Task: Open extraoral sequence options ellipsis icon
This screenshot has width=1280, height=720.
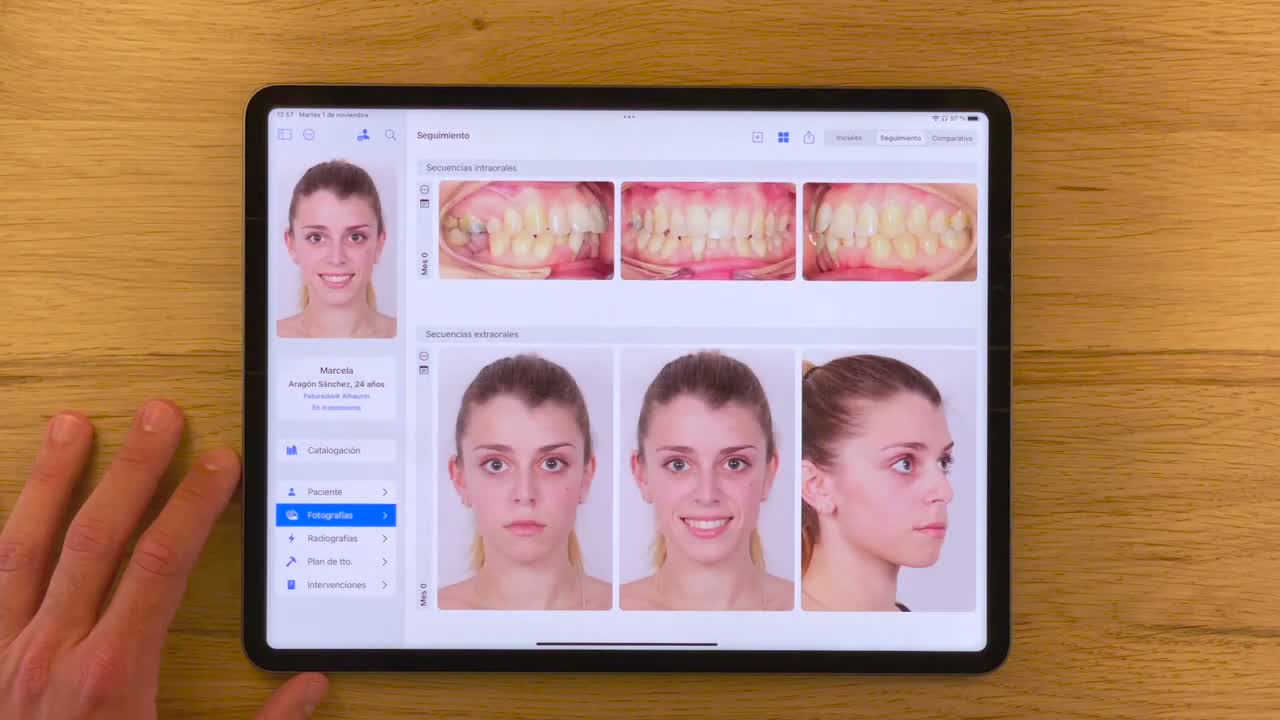Action: click(424, 356)
